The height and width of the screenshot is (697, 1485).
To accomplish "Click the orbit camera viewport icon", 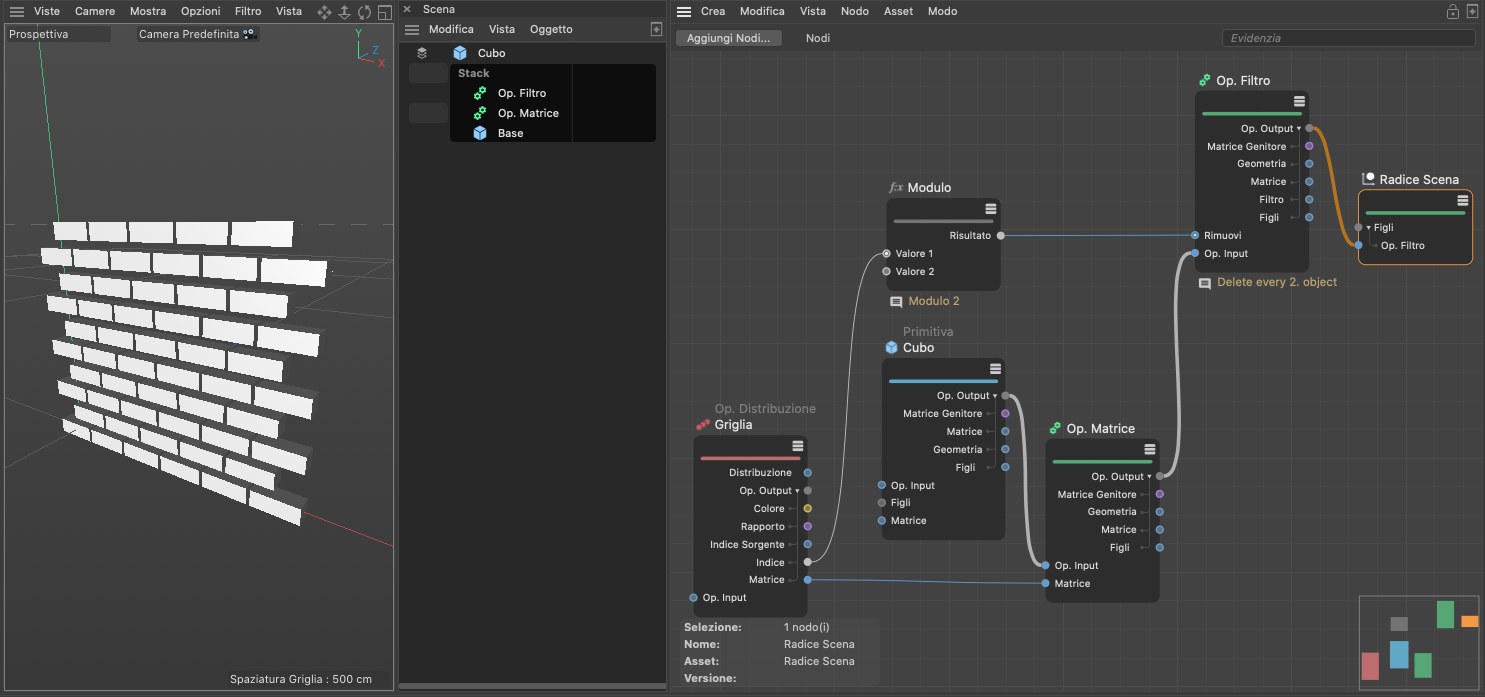I will point(364,12).
